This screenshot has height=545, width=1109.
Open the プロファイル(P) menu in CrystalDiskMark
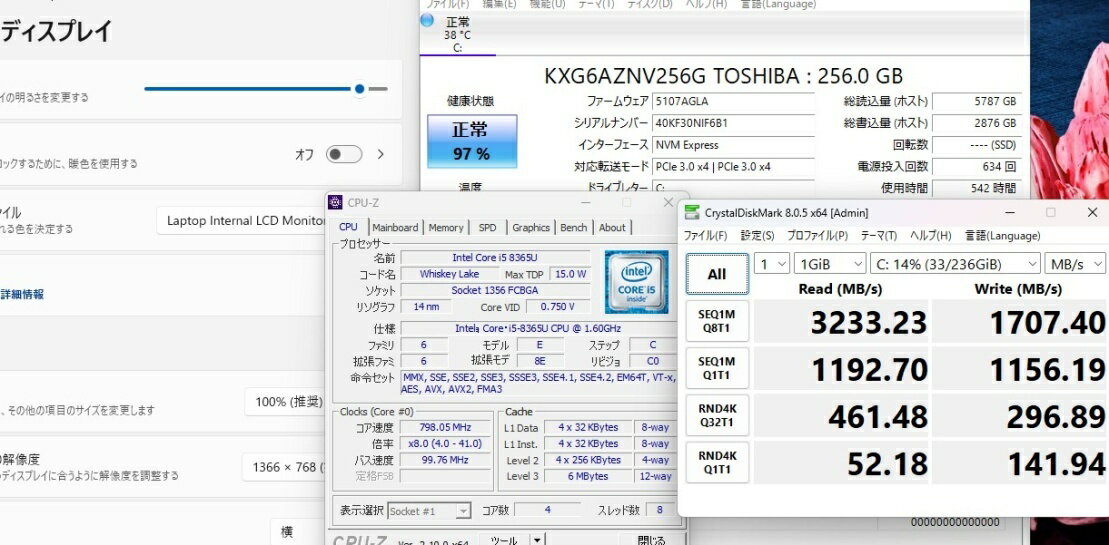(x=817, y=236)
